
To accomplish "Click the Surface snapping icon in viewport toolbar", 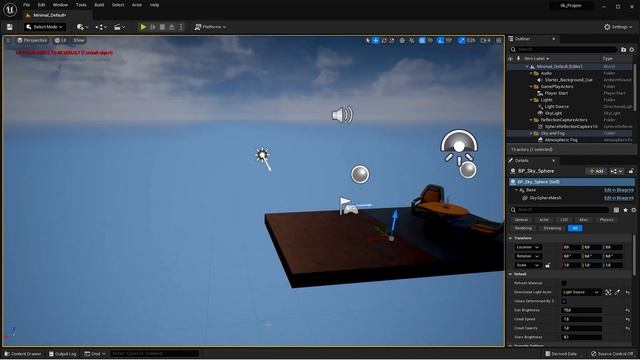I will click(412, 40).
